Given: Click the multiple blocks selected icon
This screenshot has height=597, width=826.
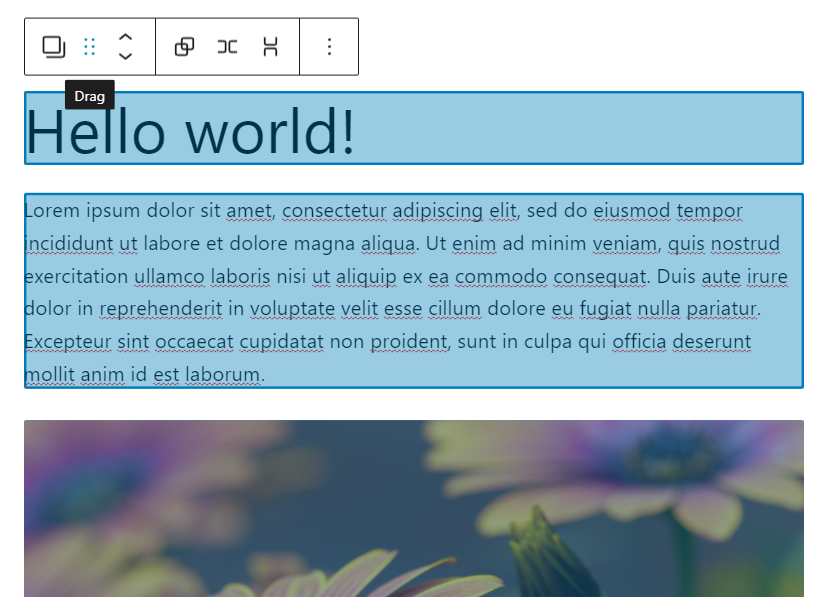Looking at the screenshot, I should click(x=54, y=47).
